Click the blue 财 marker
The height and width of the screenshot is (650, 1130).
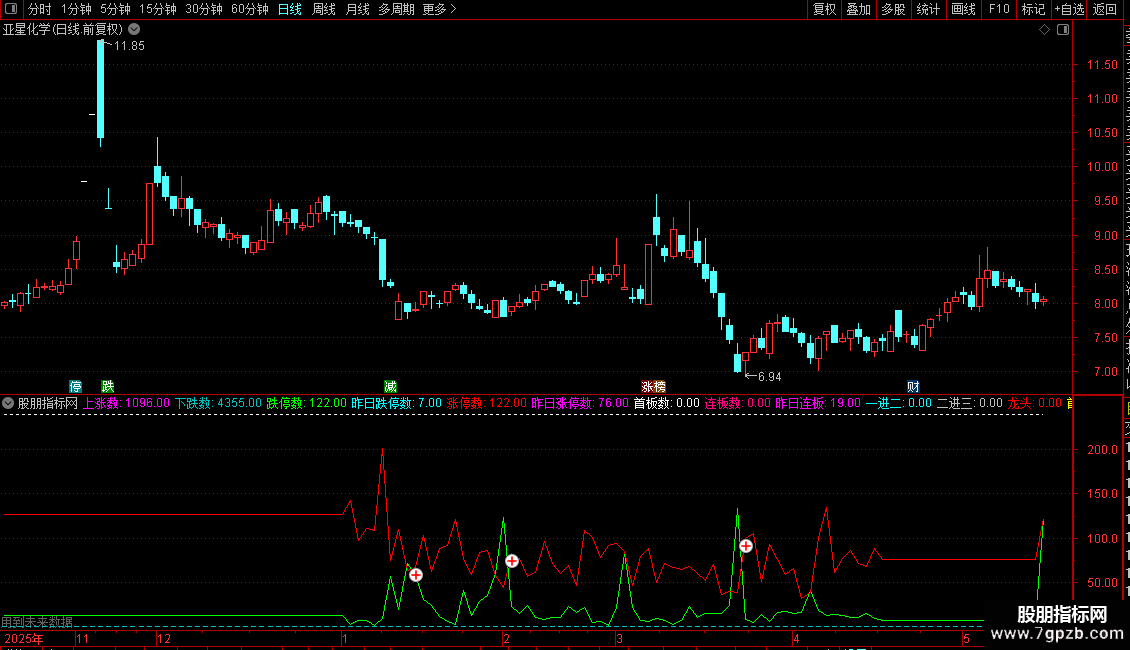(913, 387)
